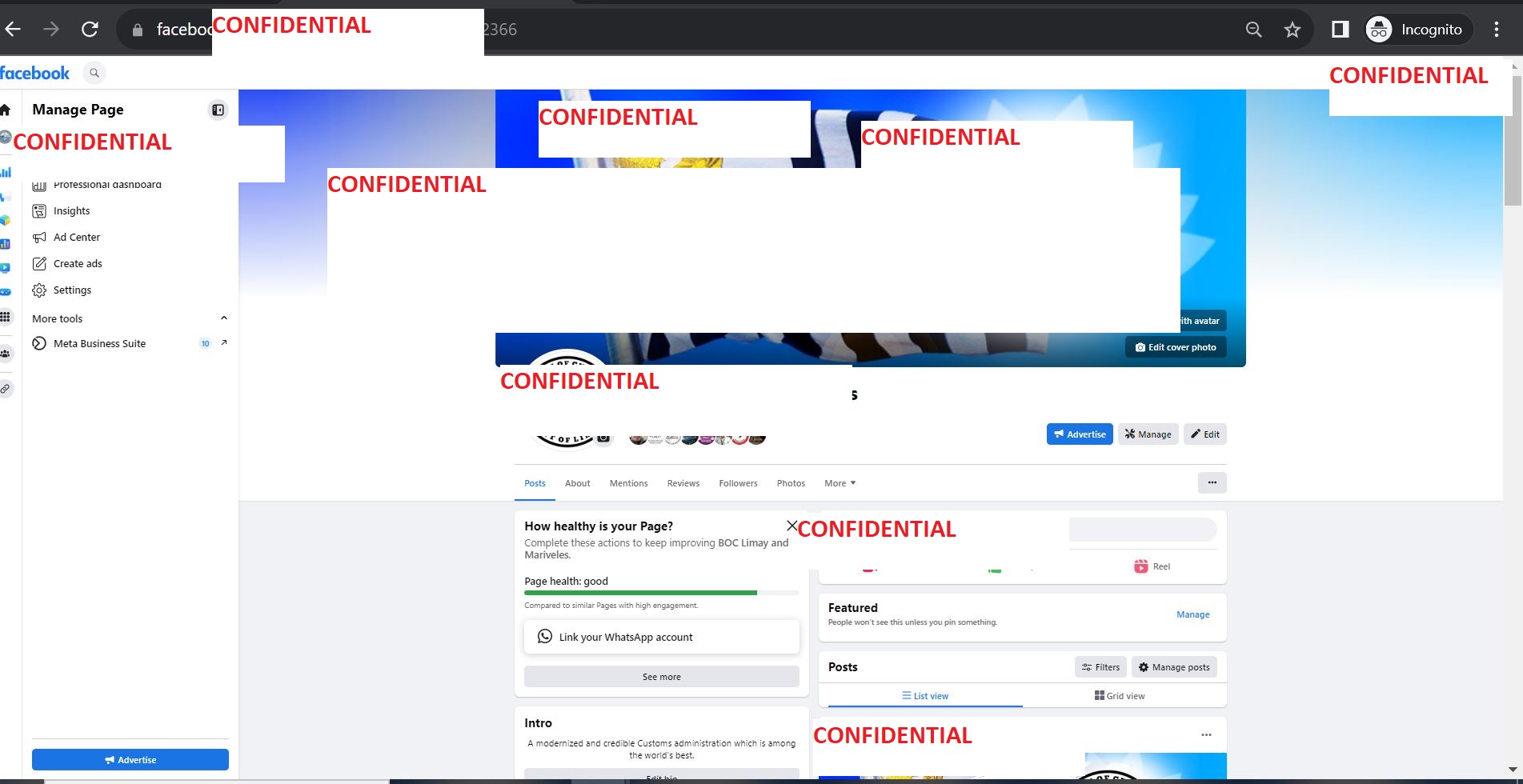Open the post's three-dot options menu

[1206, 734]
